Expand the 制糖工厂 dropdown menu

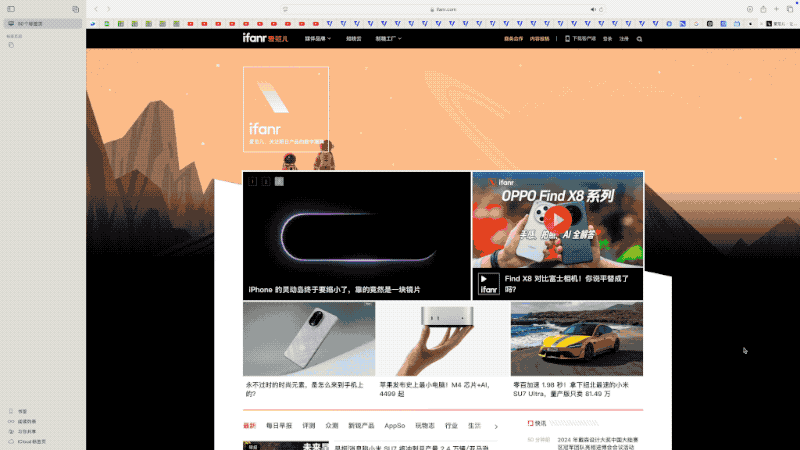388,39
